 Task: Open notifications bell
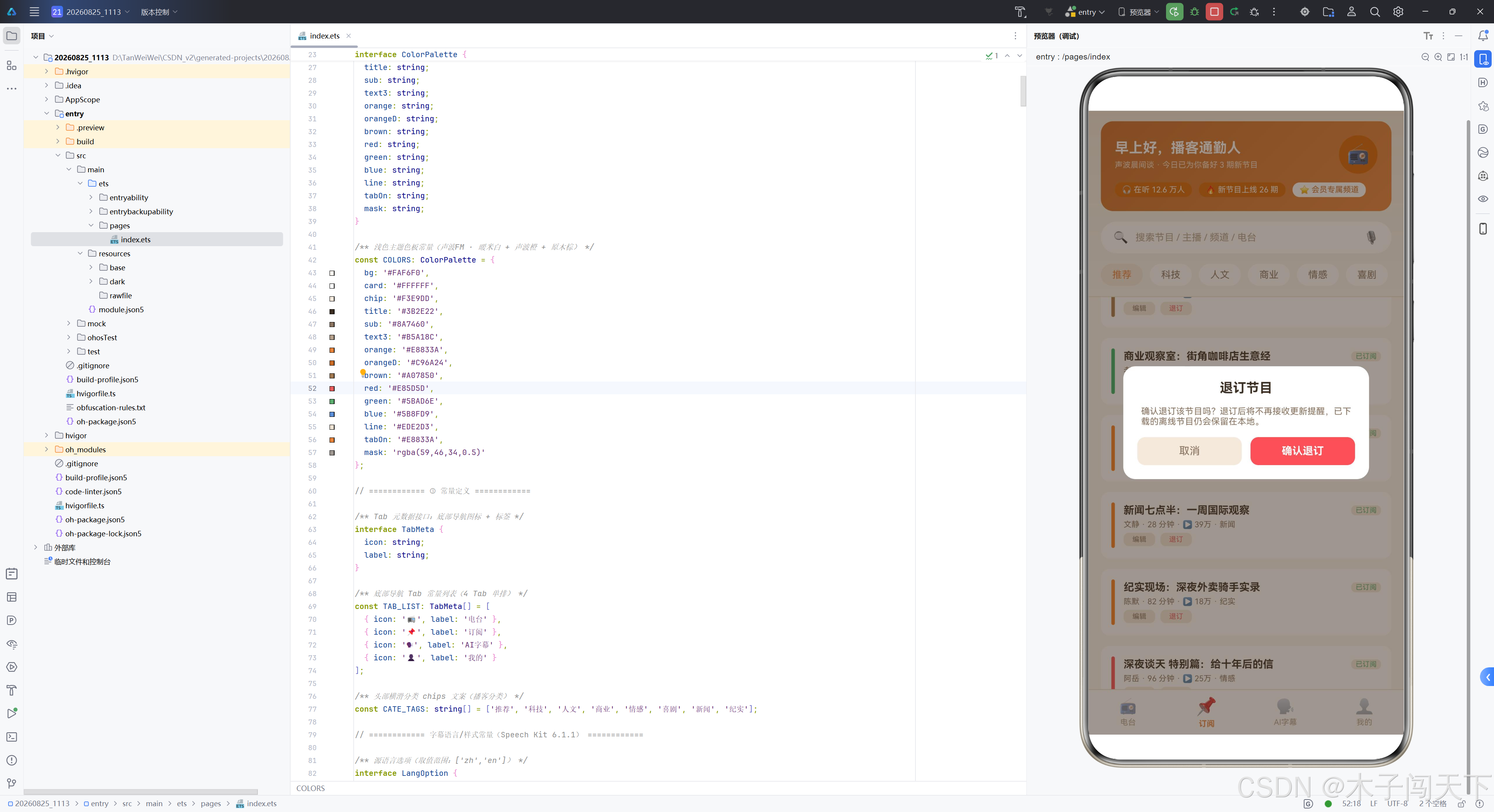coord(1483,36)
